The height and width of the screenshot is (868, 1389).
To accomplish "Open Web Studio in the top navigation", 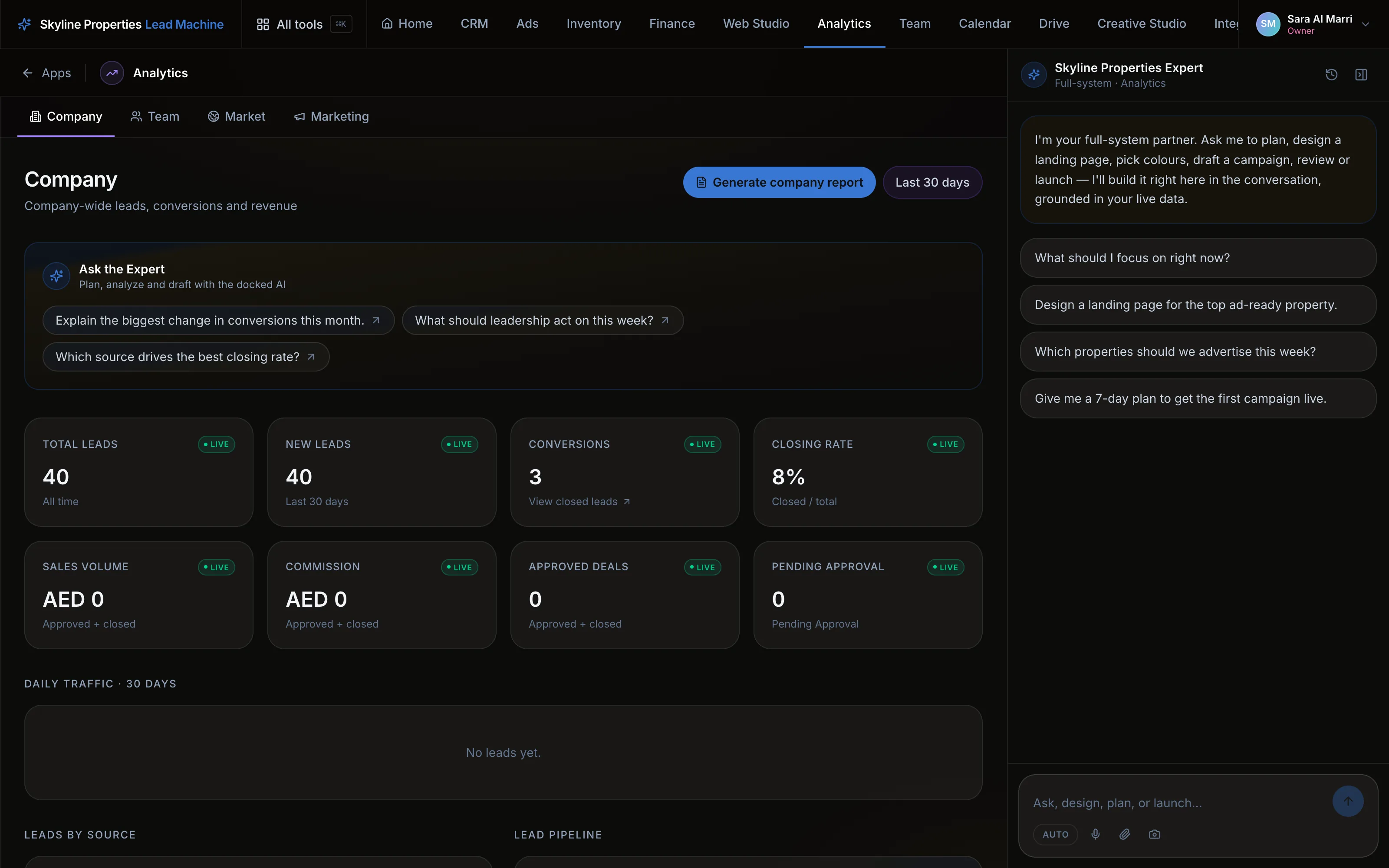I will coord(756,24).
